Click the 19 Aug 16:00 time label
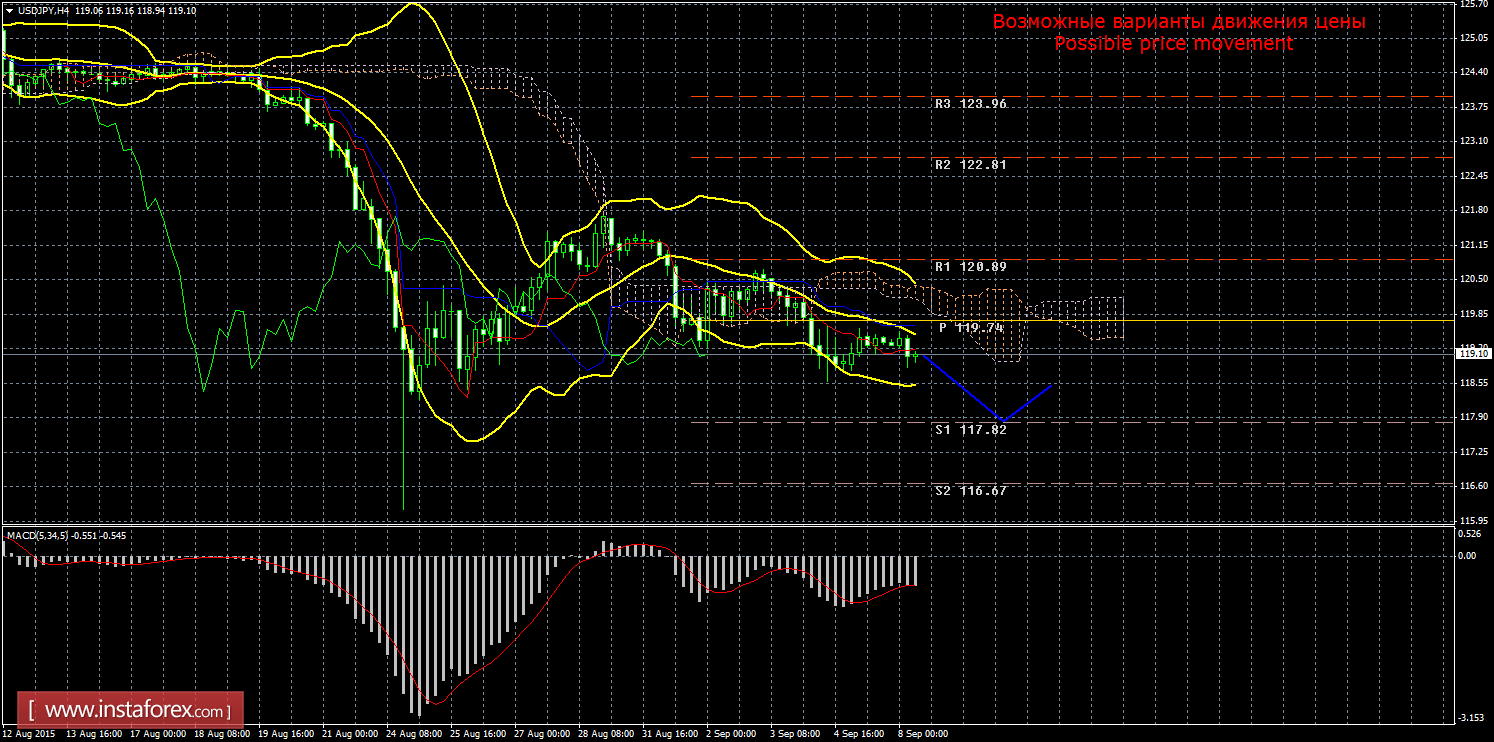 click(x=285, y=734)
